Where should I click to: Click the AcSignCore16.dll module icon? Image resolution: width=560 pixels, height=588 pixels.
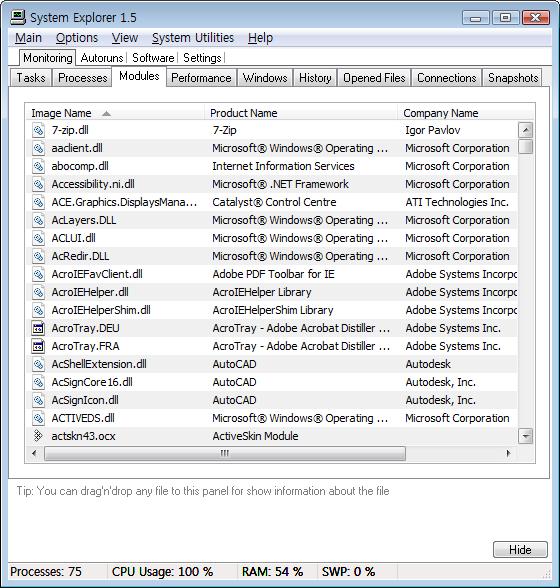click(38, 382)
